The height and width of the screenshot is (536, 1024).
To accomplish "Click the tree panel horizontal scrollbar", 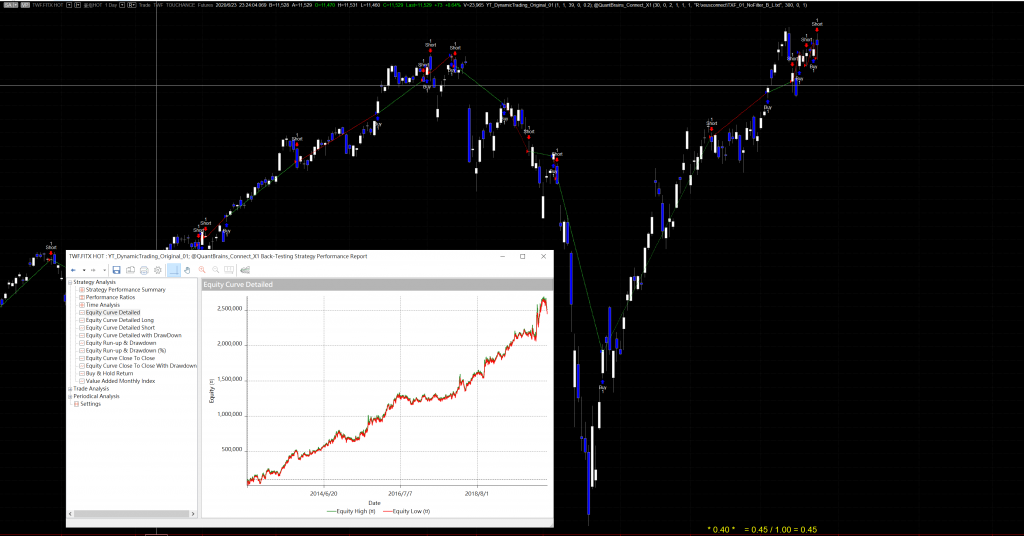I will coord(128,513).
